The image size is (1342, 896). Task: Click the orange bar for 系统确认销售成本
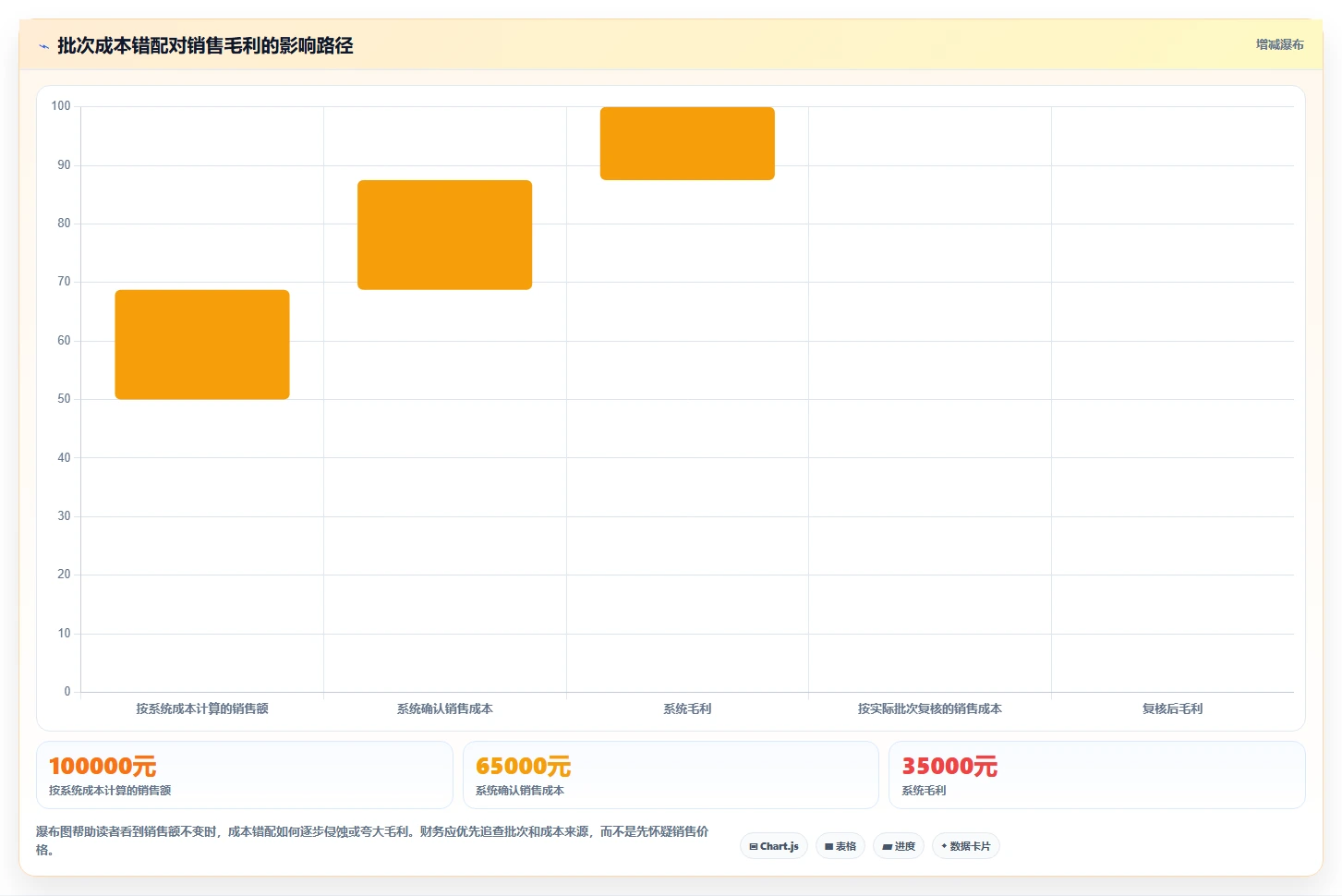click(x=444, y=235)
